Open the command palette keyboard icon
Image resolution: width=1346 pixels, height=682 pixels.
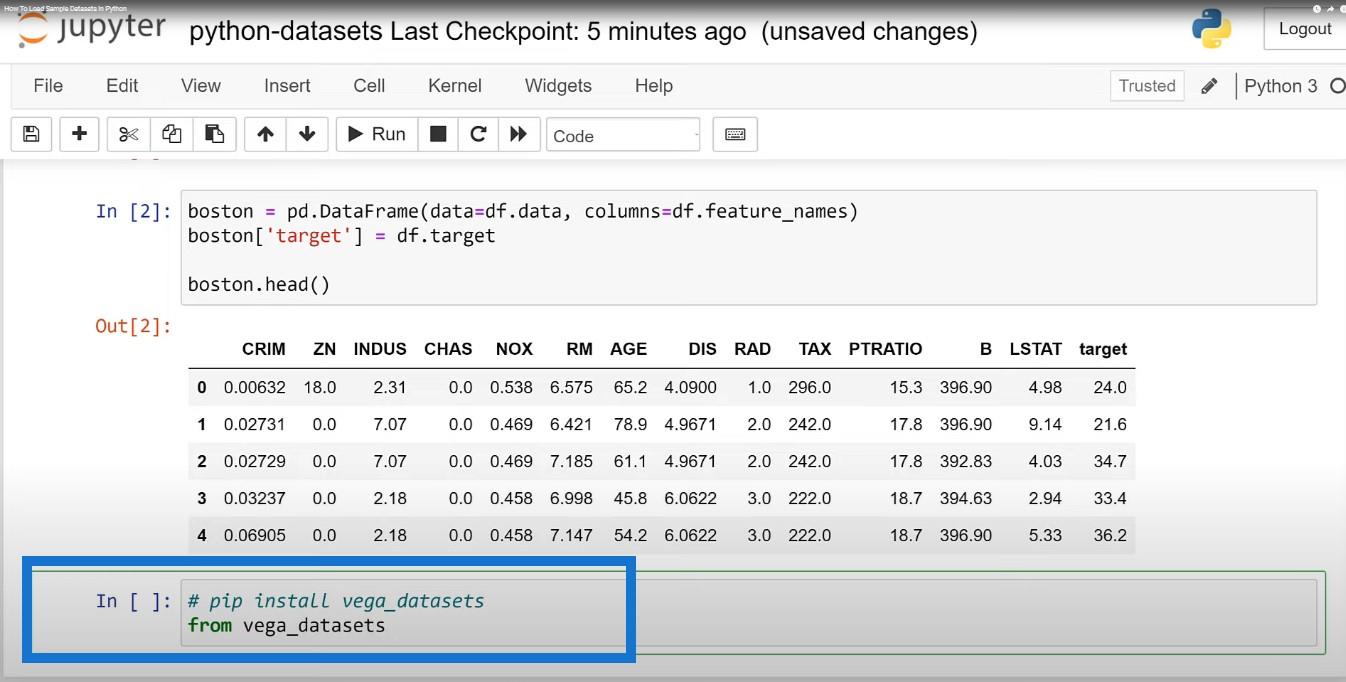click(735, 134)
